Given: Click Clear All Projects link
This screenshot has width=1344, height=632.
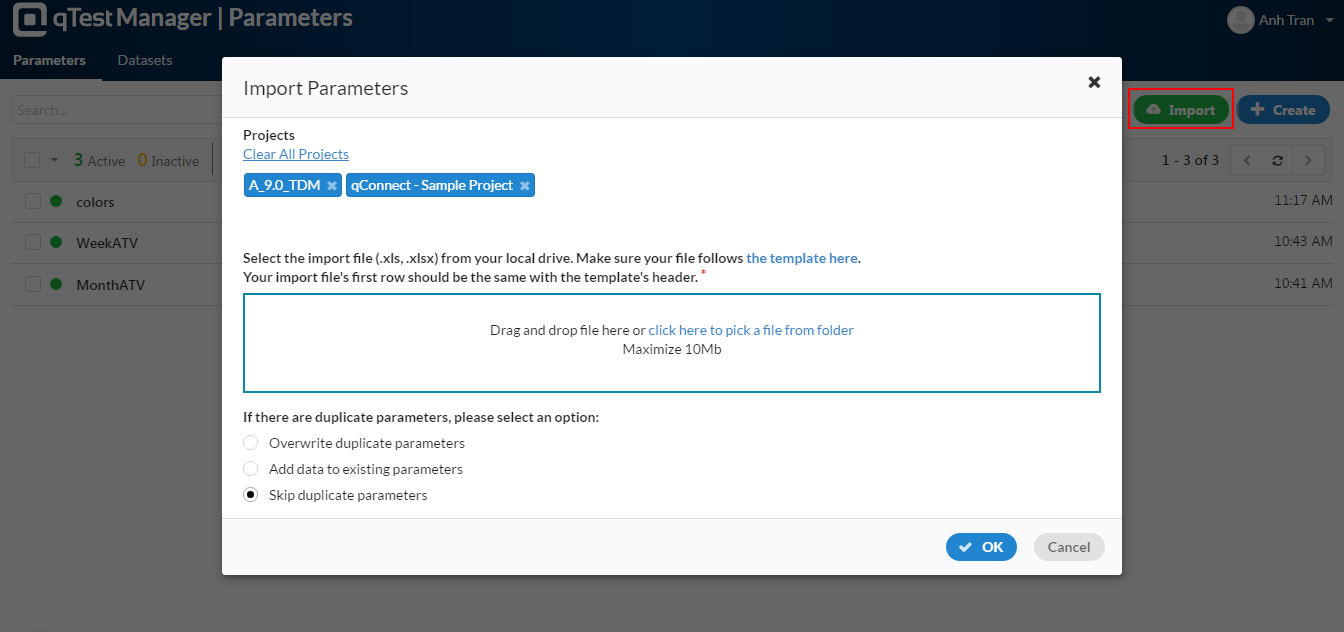Looking at the screenshot, I should [x=296, y=154].
